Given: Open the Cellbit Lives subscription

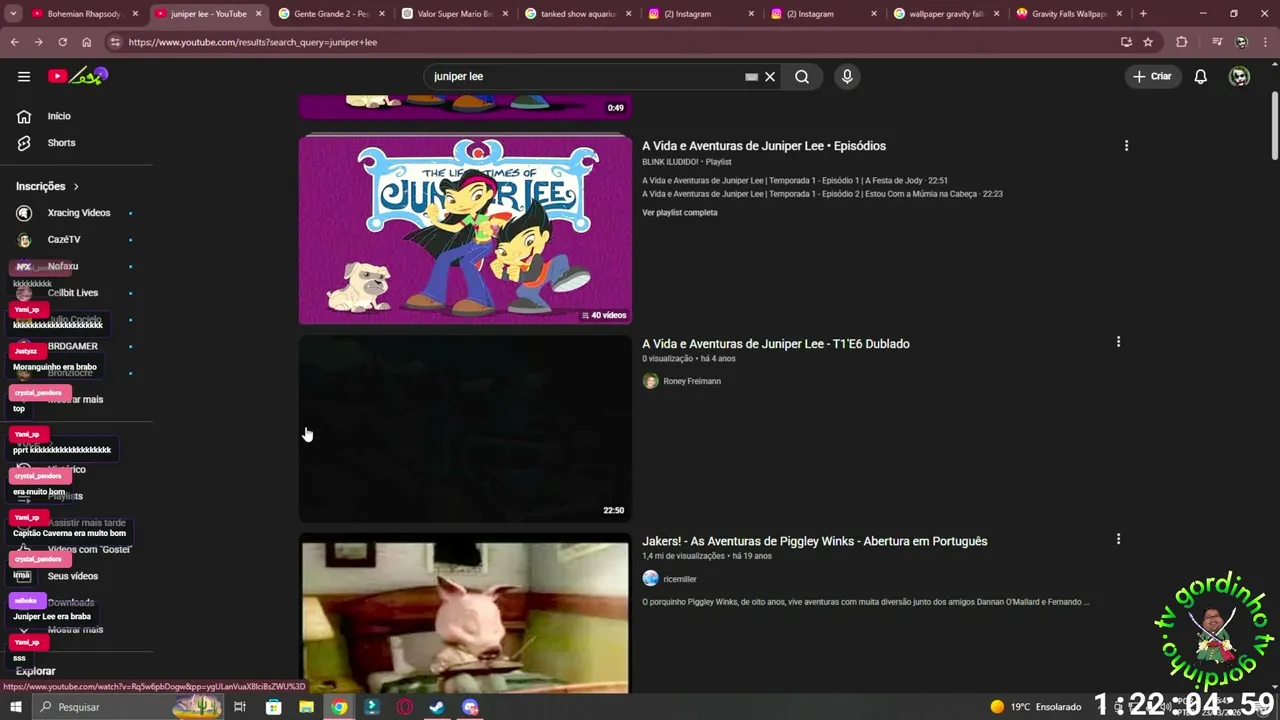Looking at the screenshot, I should (72, 293).
